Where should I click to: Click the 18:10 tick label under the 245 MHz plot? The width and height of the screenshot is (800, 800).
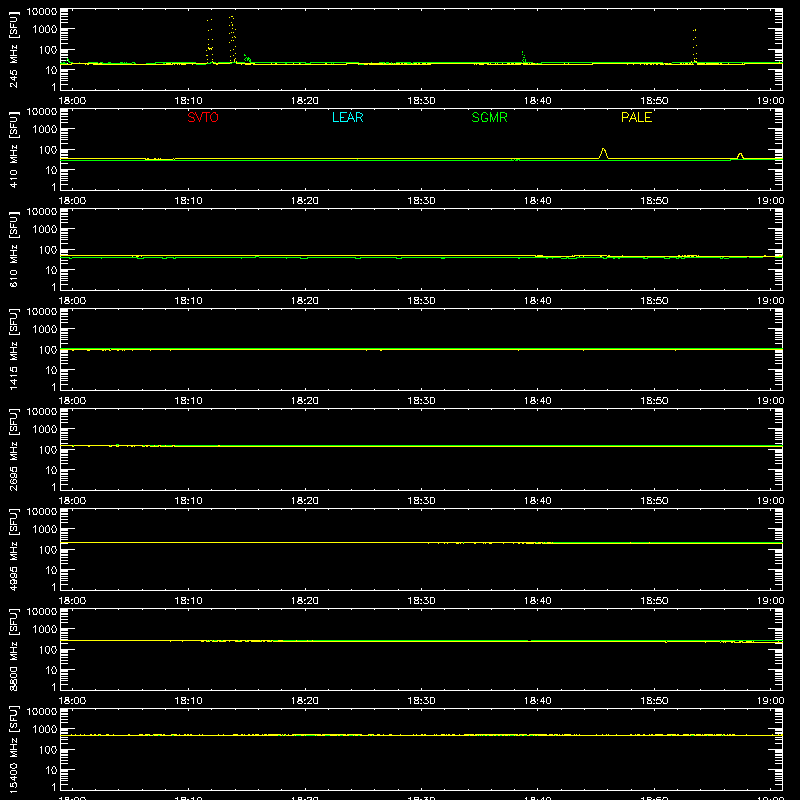pyautogui.click(x=189, y=101)
